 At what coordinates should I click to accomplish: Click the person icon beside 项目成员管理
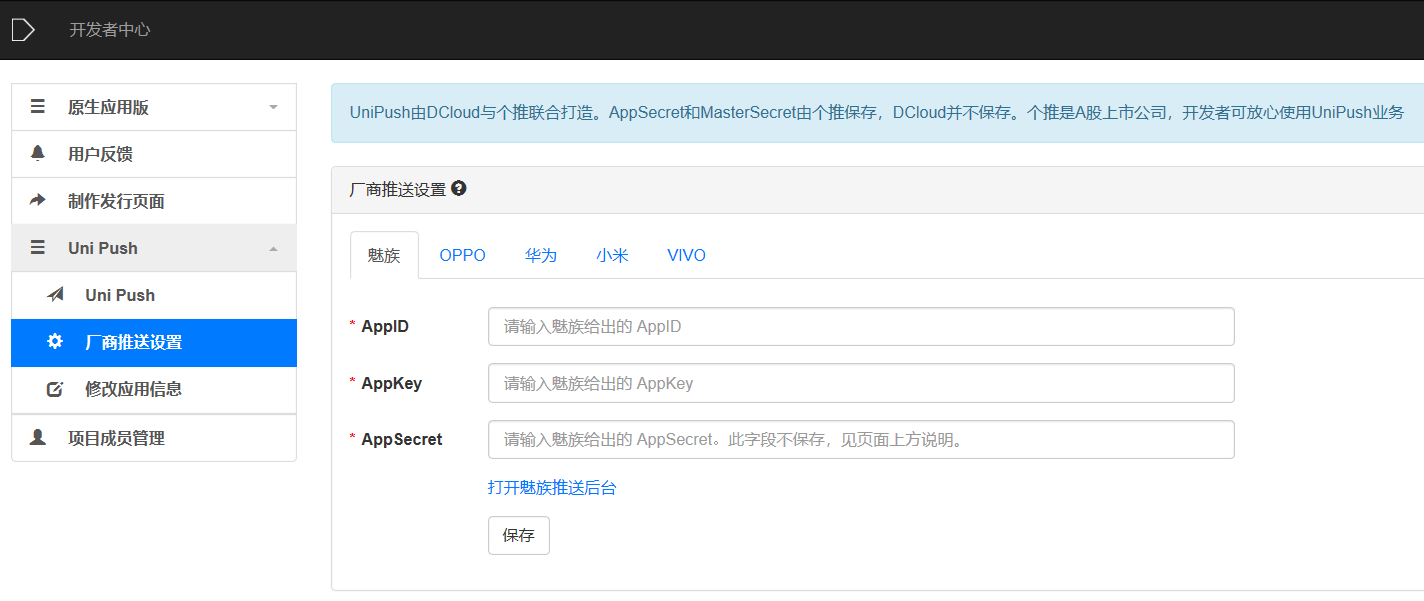point(38,437)
